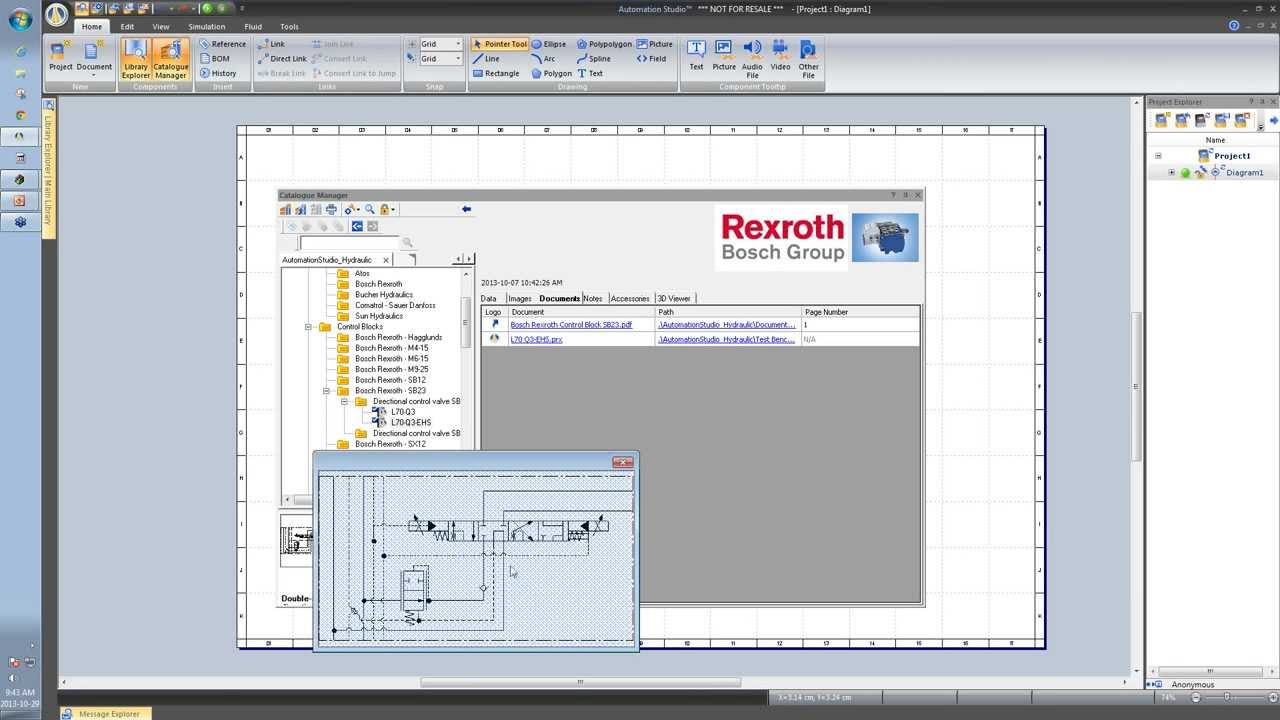Click the print icon in Catalogue Manager toolbar
The width and height of the screenshot is (1280, 720).
331,209
